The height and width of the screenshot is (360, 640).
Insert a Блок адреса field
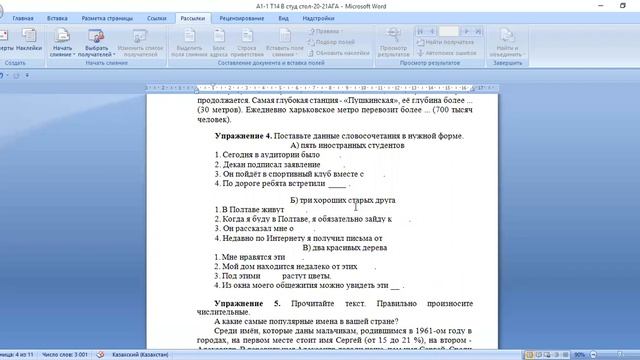(219, 42)
